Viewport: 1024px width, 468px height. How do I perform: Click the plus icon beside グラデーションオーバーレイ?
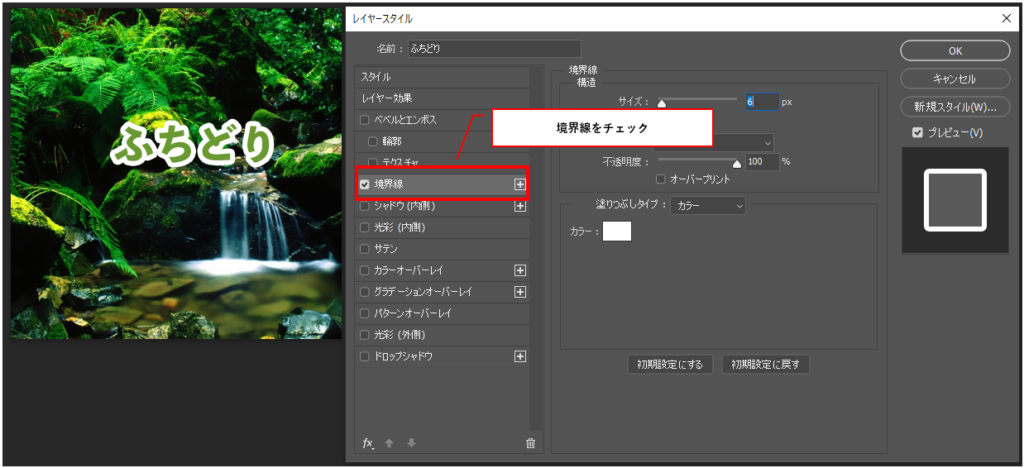(x=519, y=292)
